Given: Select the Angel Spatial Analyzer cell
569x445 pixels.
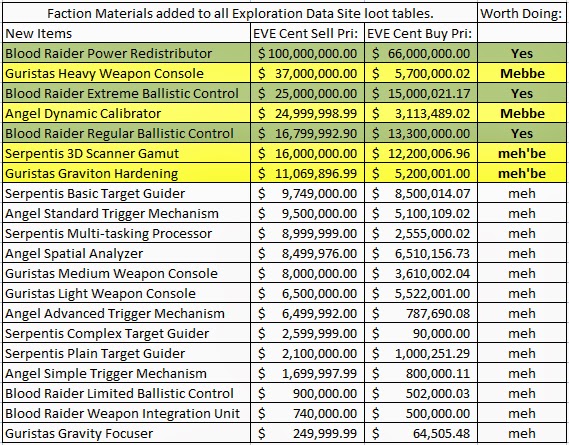Looking at the screenshot, I should (x=126, y=253).
